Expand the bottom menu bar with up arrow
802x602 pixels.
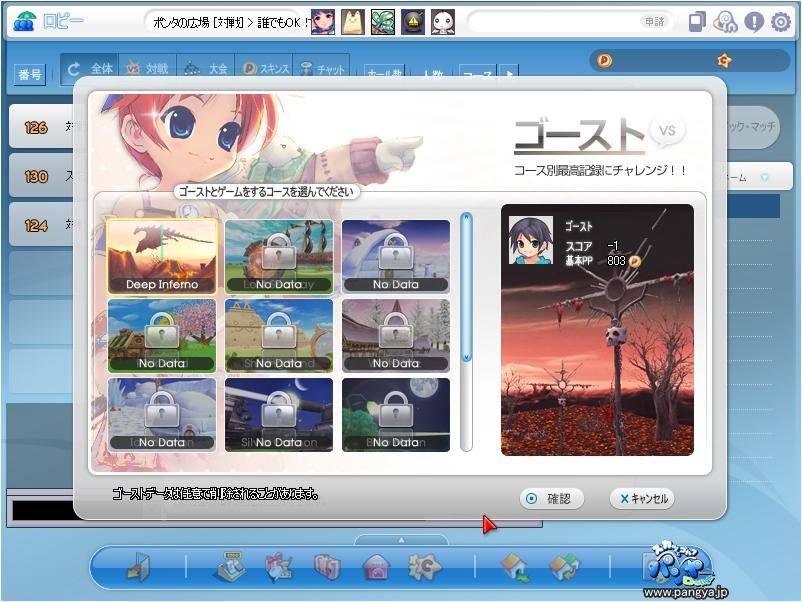[402, 540]
